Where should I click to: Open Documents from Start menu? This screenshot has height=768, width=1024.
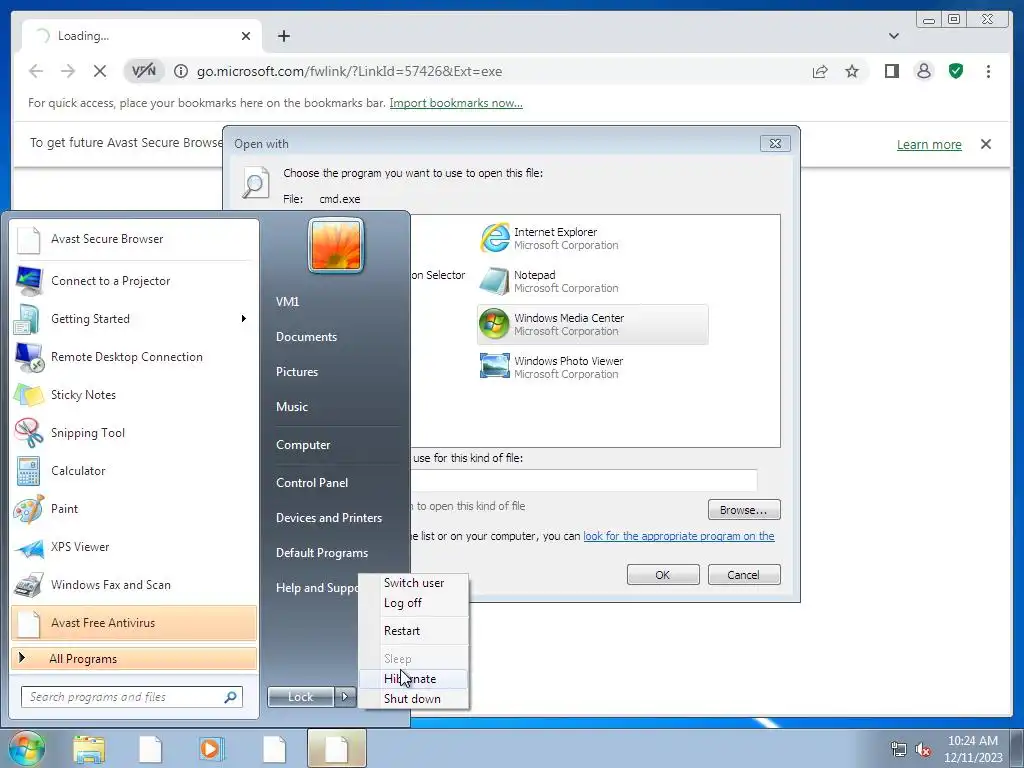pos(306,337)
